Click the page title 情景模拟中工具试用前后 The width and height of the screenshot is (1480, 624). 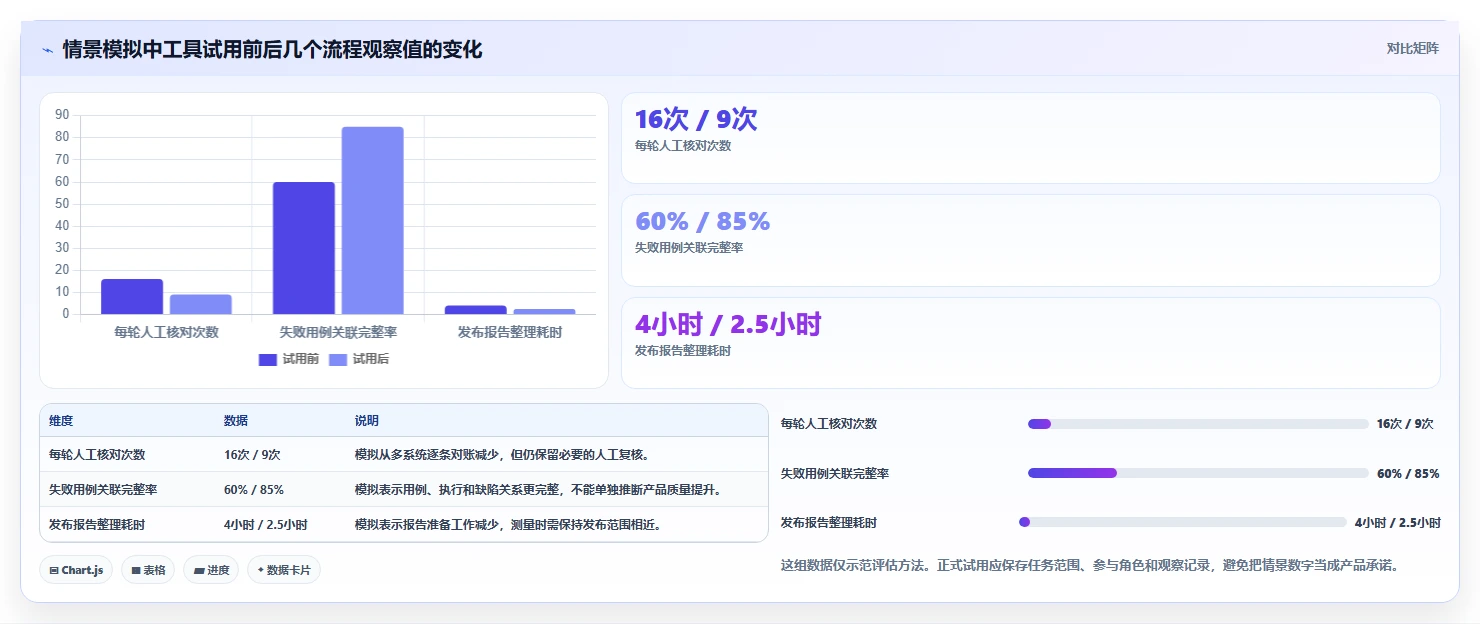tap(272, 49)
